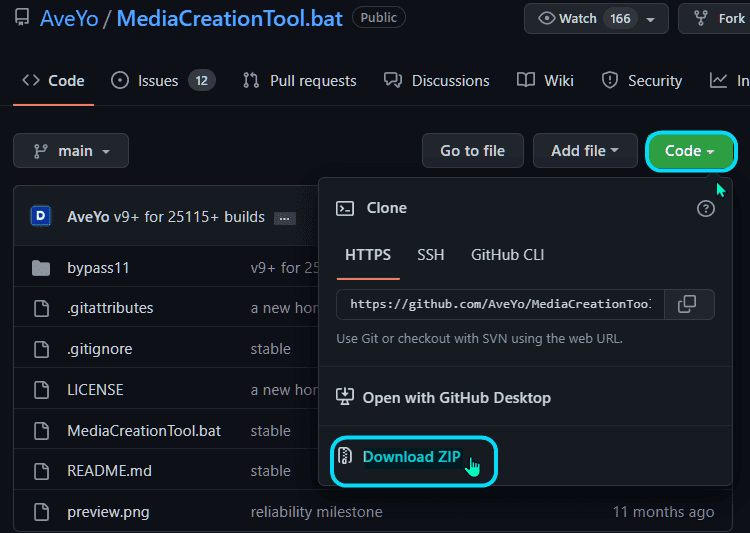Click the AveYo commit author avatar
This screenshot has height=533, width=750.
[41, 216]
